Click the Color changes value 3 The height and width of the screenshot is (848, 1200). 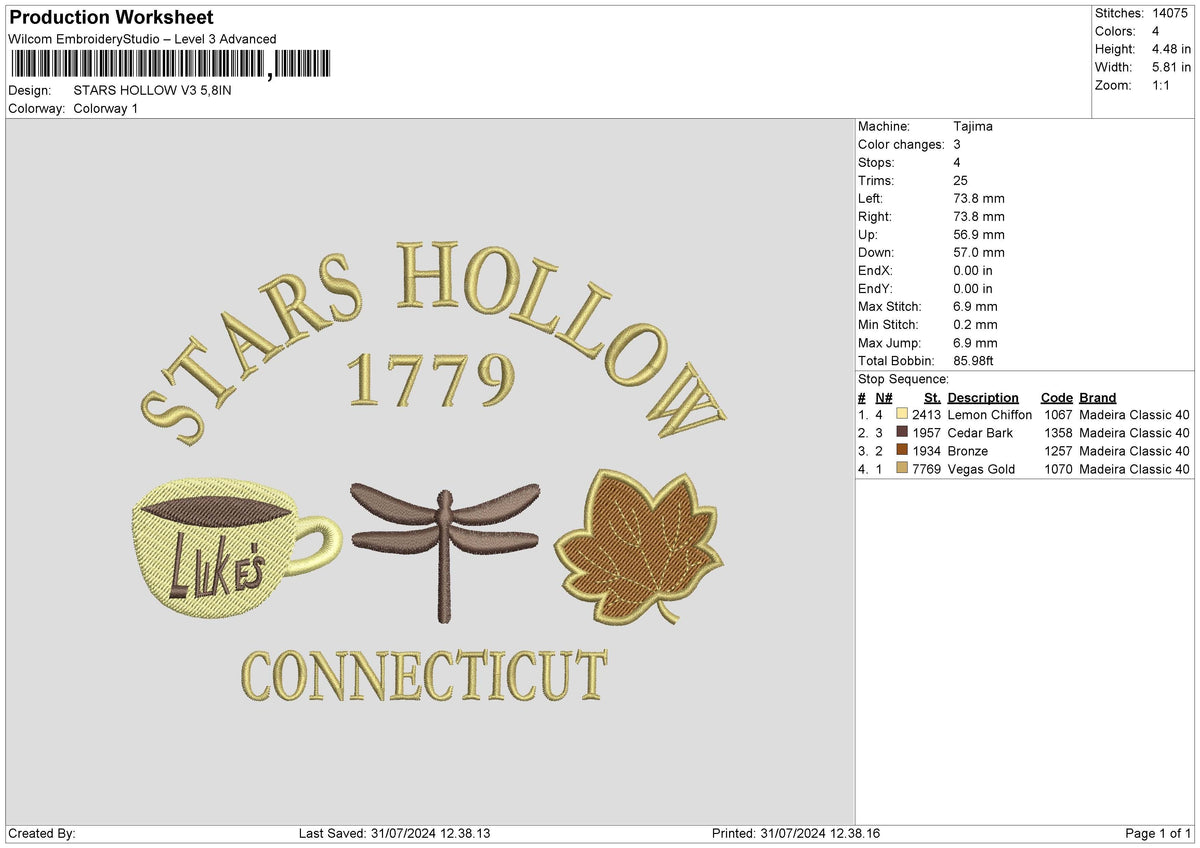tap(957, 145)
